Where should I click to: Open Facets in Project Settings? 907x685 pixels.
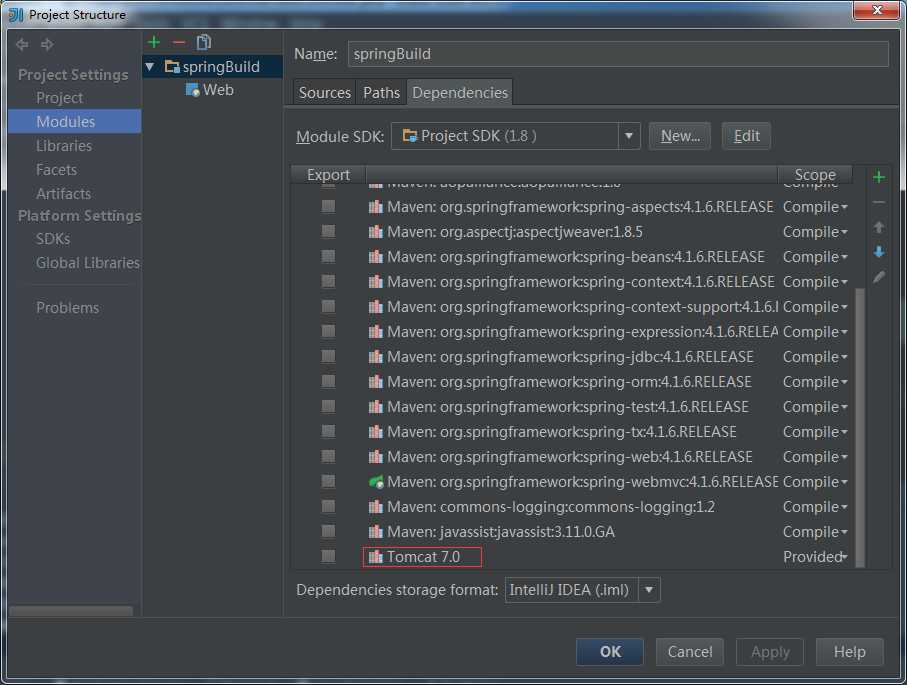tap(56, 170)
